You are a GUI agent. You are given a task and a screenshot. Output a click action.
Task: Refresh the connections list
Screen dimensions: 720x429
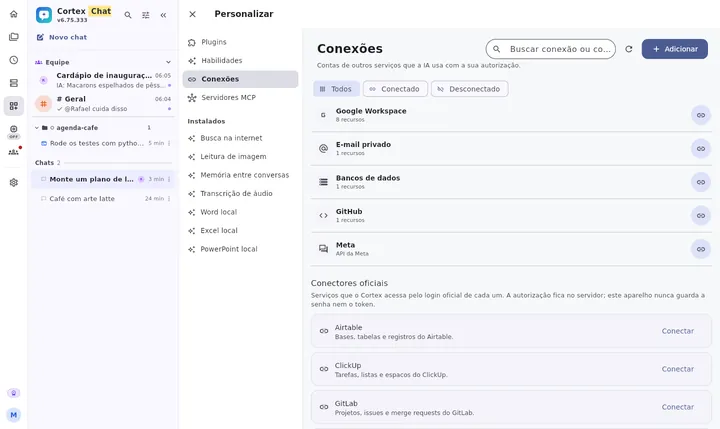click(629, 49)
